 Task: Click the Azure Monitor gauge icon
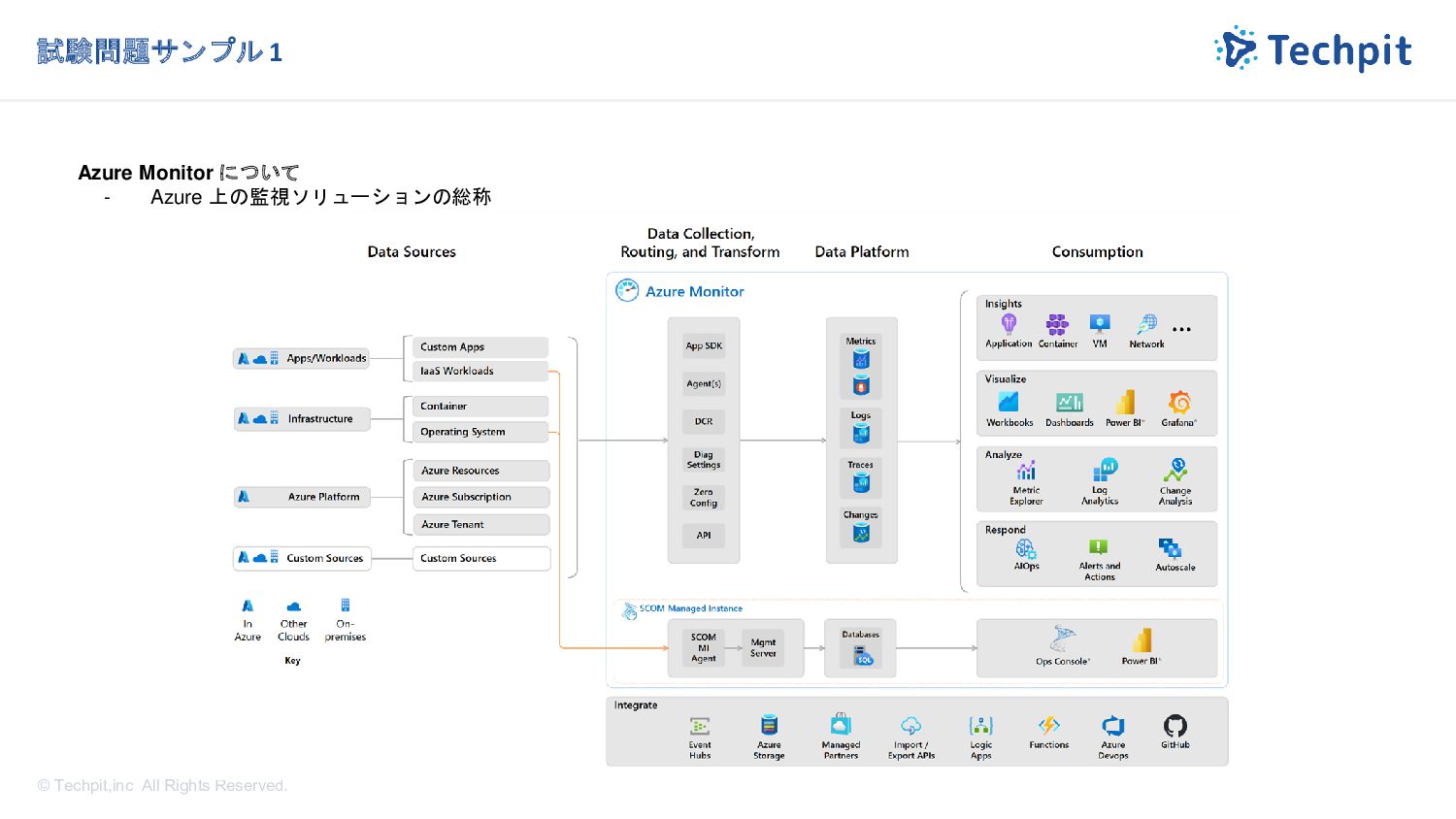coord(627,290)
